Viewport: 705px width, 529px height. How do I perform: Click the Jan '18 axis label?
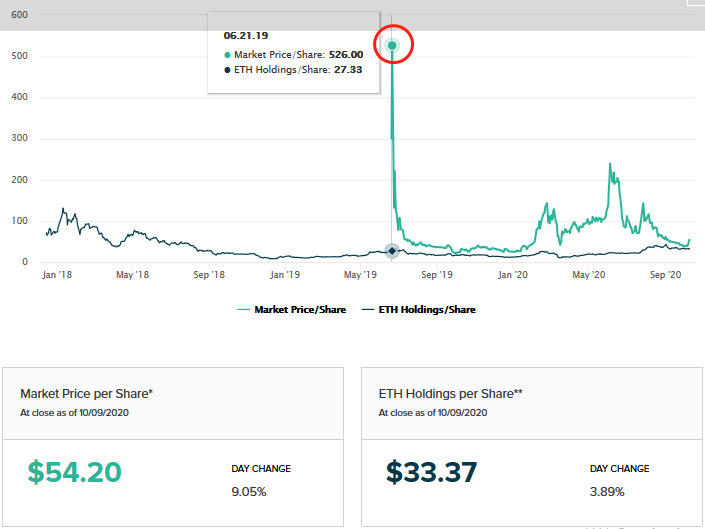coord(57,274)
